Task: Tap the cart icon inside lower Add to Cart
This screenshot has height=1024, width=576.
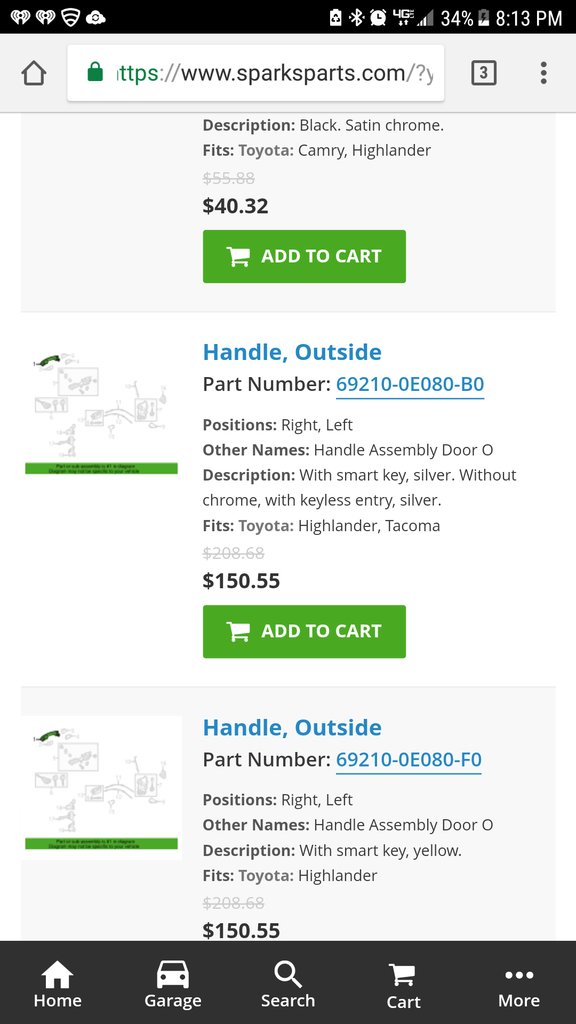Action: click(x=238, y=632)
